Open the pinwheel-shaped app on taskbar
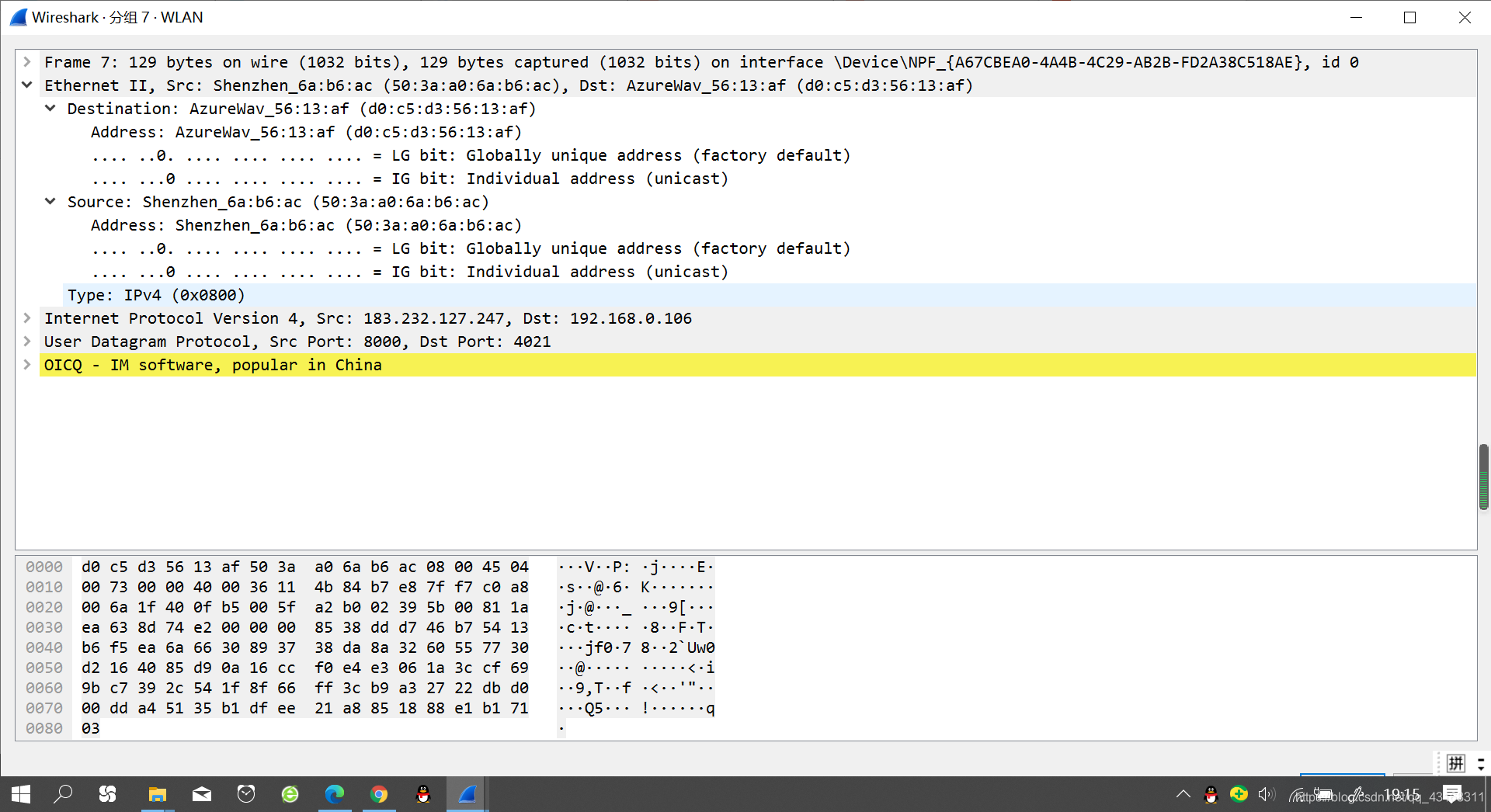The width and height of the screenshot is (1491, 812). 107,794
